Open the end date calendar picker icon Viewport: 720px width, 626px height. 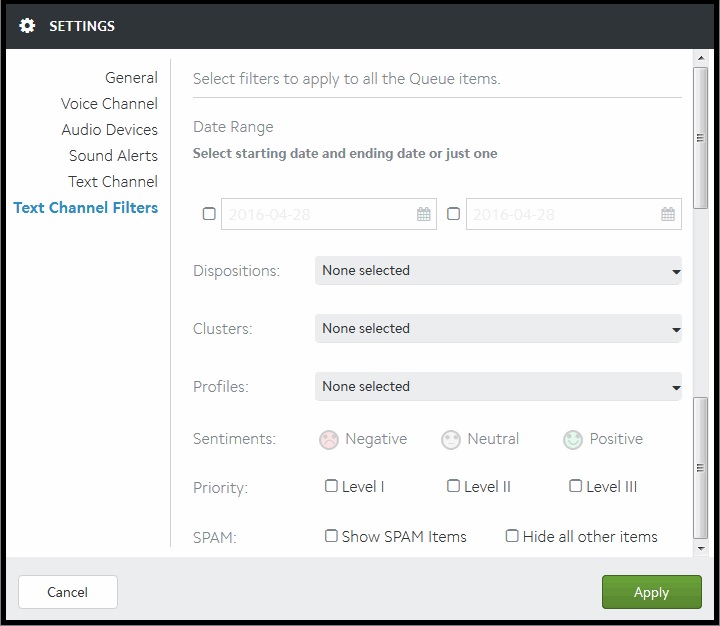coord(668,214)
